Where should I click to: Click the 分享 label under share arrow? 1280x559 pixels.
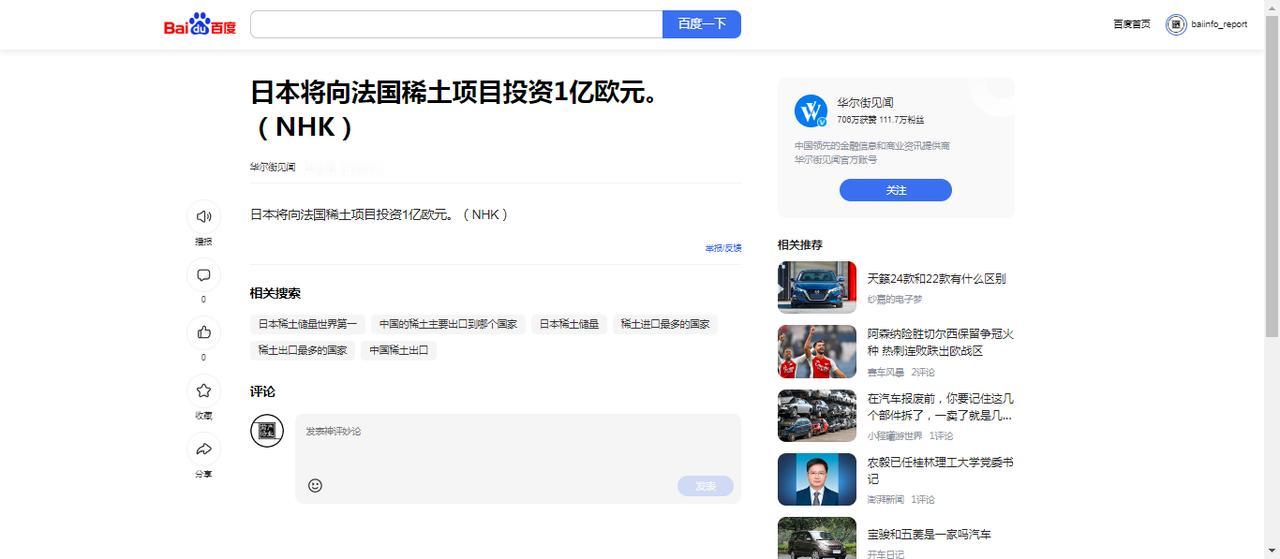pos(204,474)
